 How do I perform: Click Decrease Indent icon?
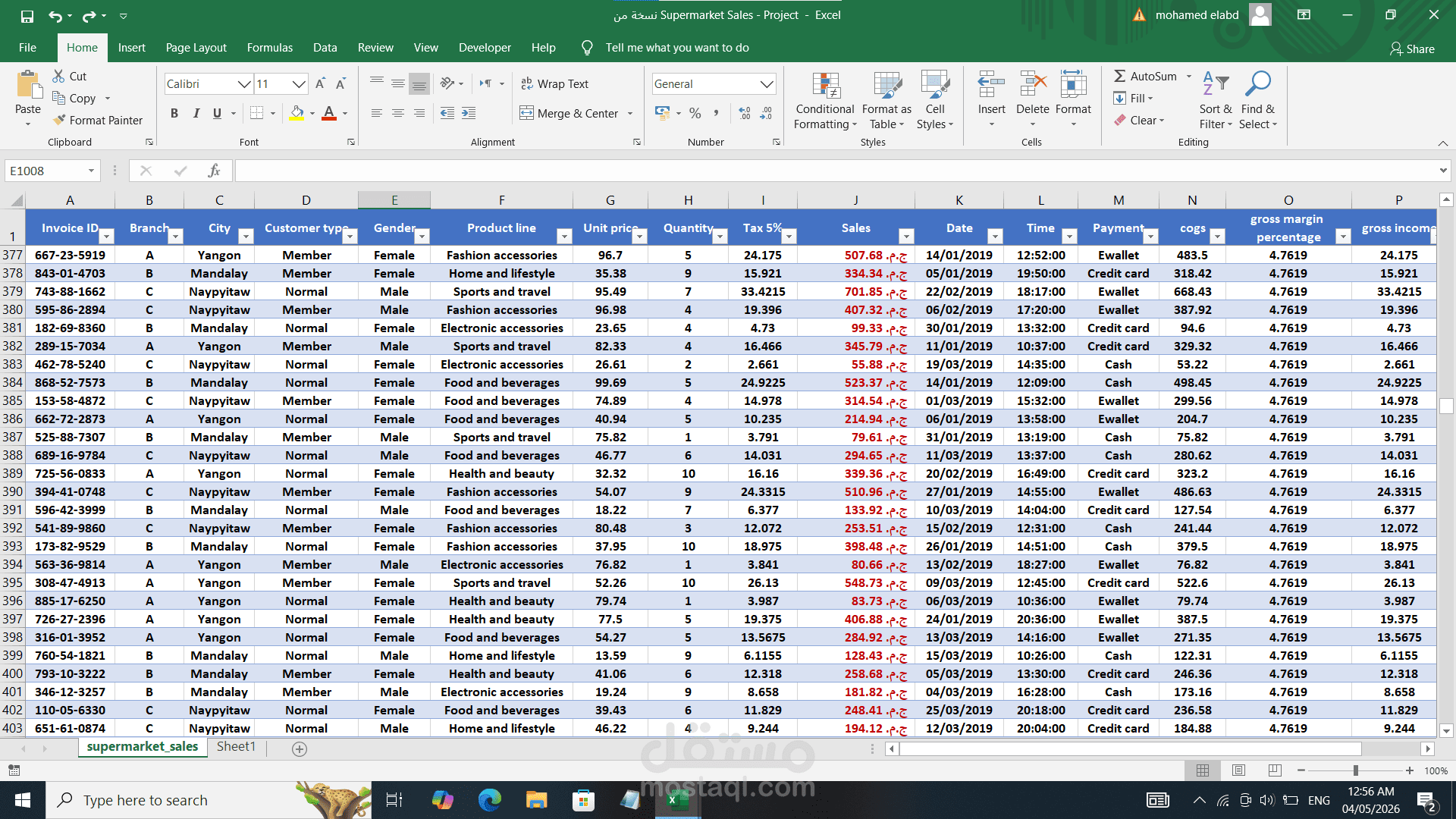click(447, 113)
